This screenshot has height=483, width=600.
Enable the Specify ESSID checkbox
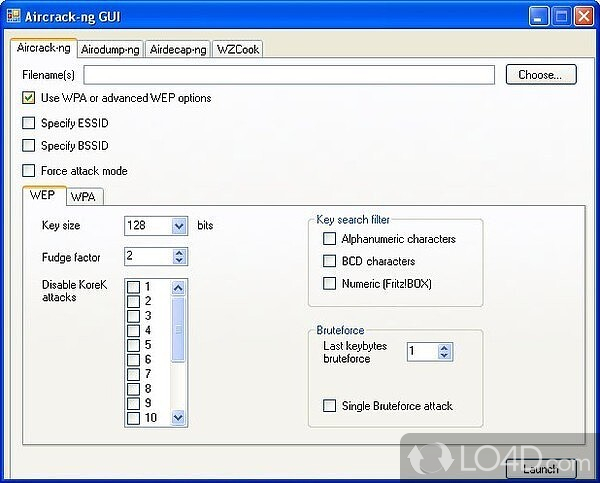[x=29, y=123]
